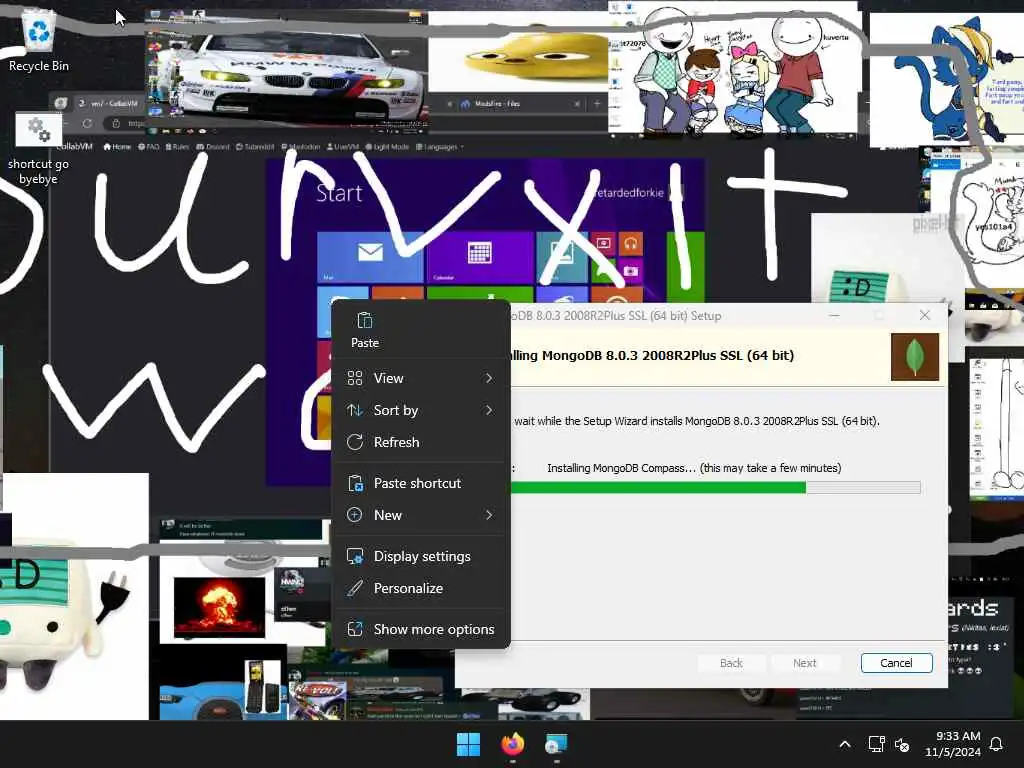Click the Back button in MongoDB Setup

click(731, 663)
